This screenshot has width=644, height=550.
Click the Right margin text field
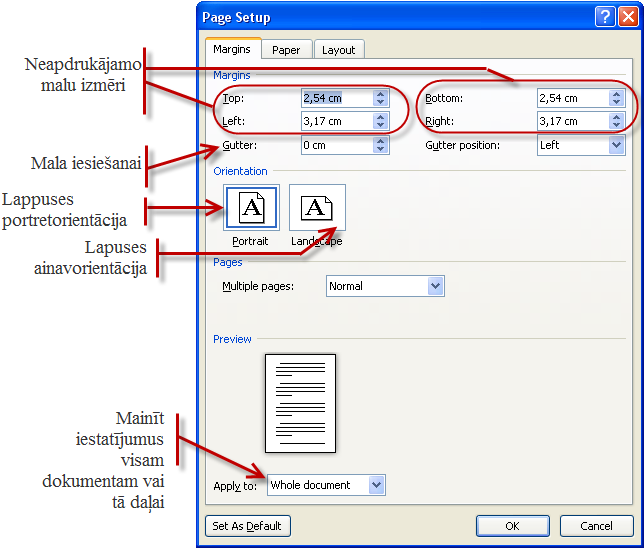572,121
